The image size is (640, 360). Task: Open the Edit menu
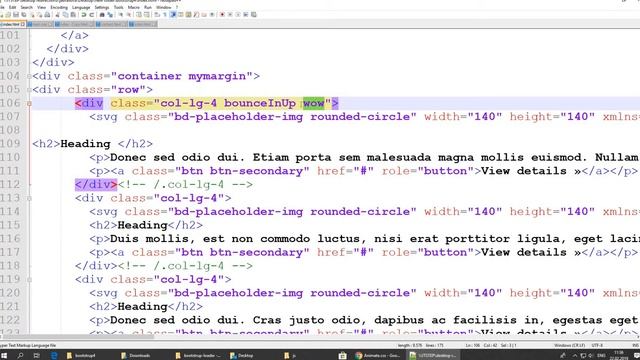(x=13, y=7)
